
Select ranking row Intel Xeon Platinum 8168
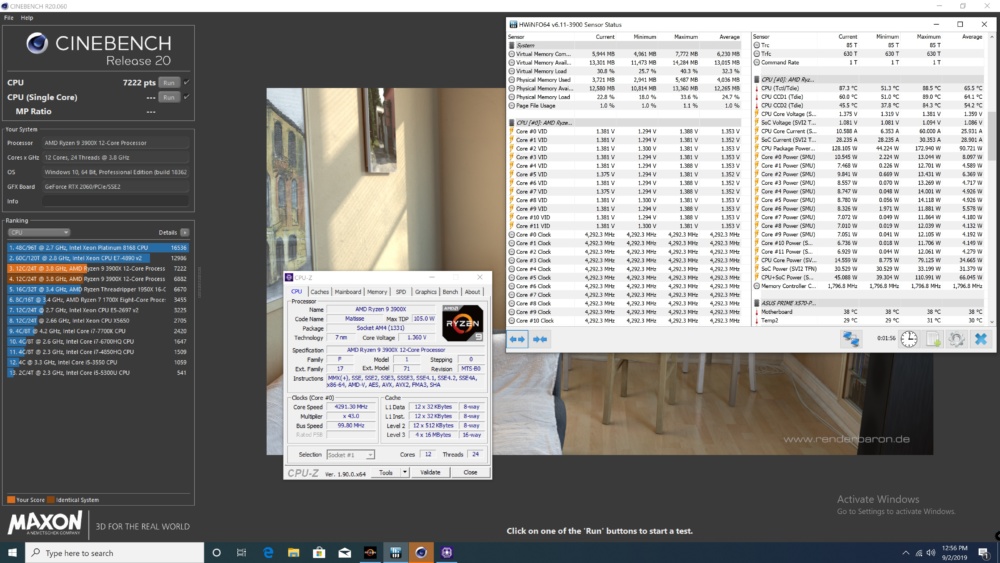98,247
